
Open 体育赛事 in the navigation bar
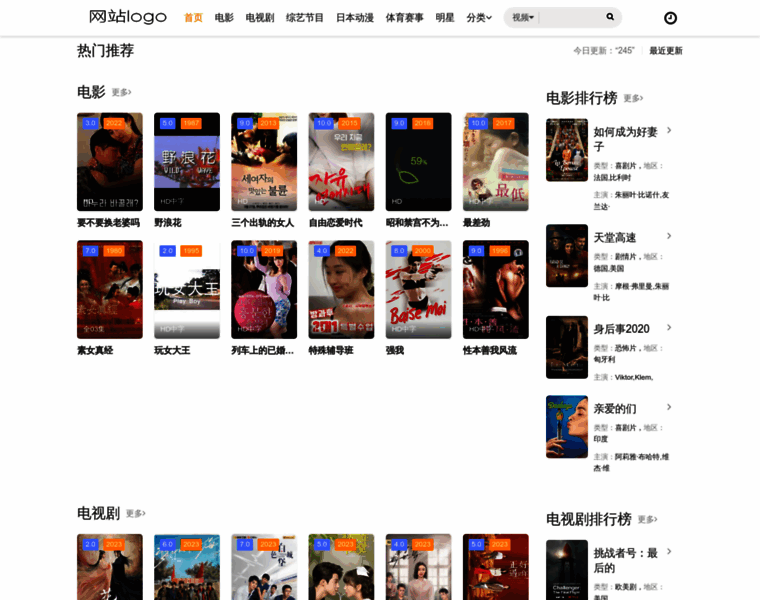(405, 18)
